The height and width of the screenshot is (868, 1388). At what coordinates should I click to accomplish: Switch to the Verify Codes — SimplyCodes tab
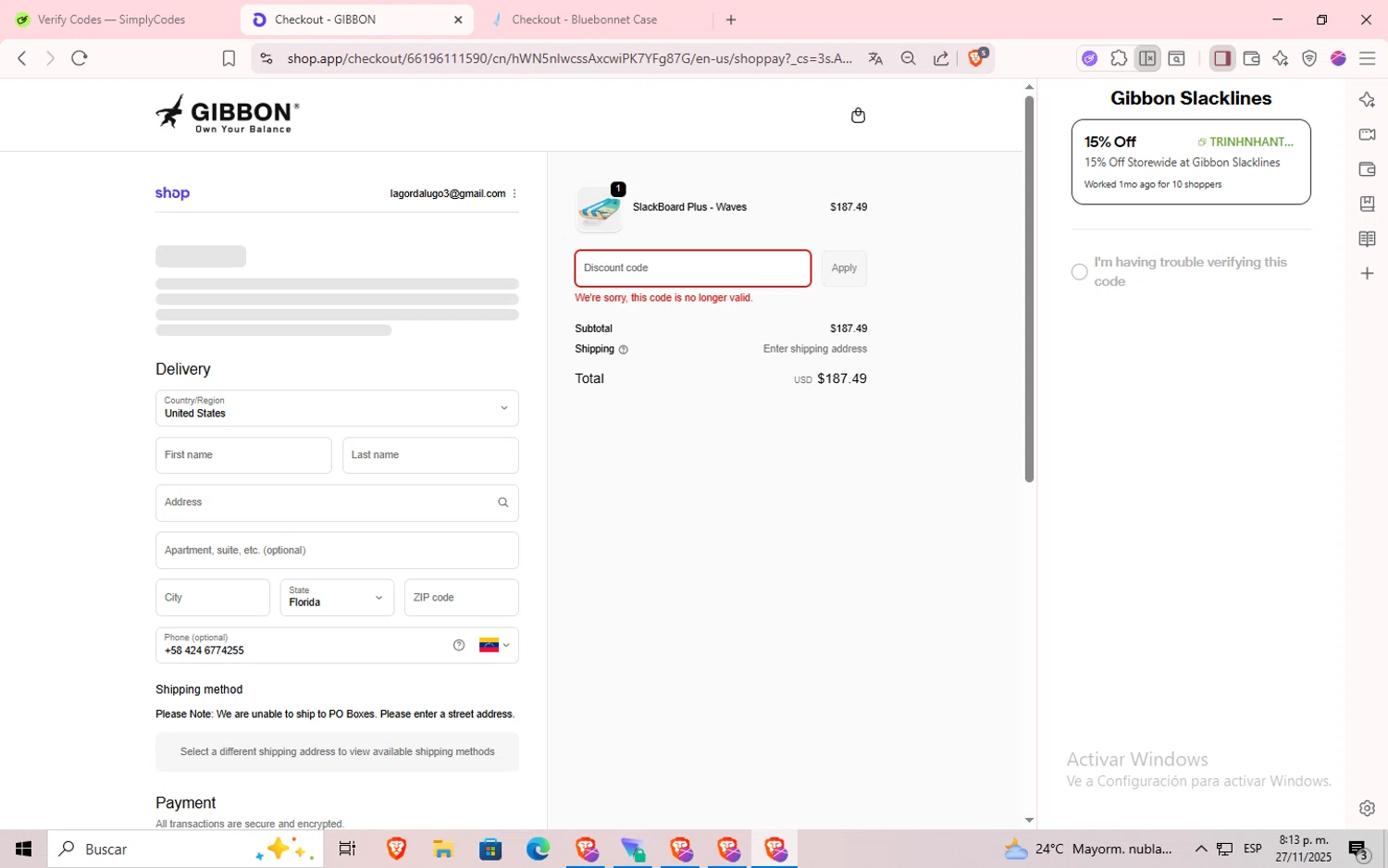[x=113, y=19]
